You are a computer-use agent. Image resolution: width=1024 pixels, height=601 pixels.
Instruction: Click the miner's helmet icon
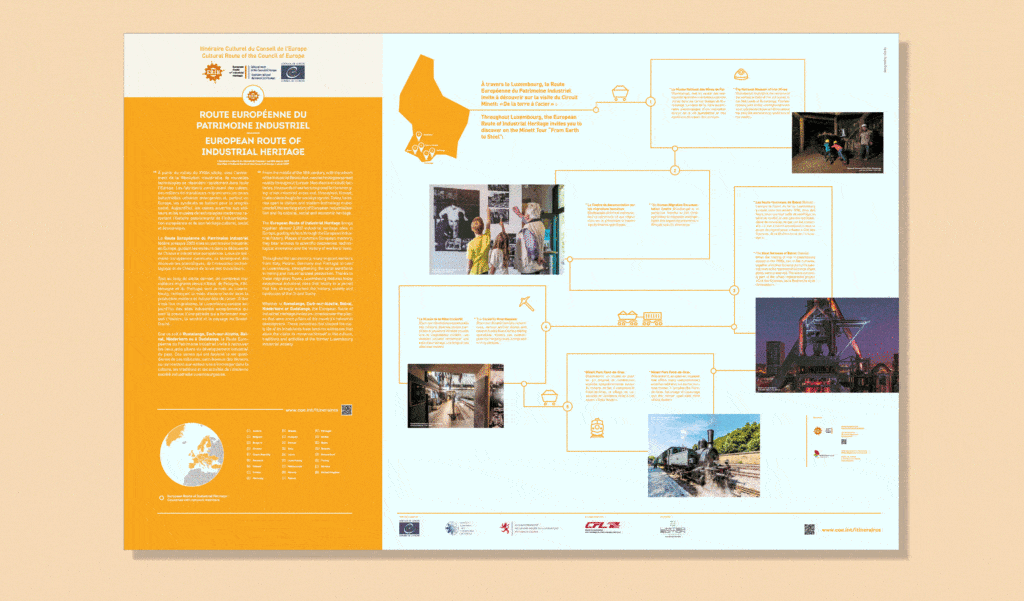pyautogui.click(x=741, y=74)
